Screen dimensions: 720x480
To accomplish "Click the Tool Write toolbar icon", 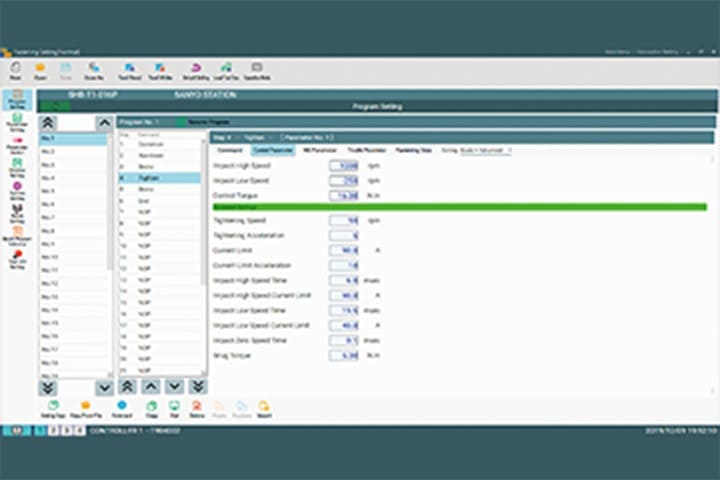I will click(160, 70).
